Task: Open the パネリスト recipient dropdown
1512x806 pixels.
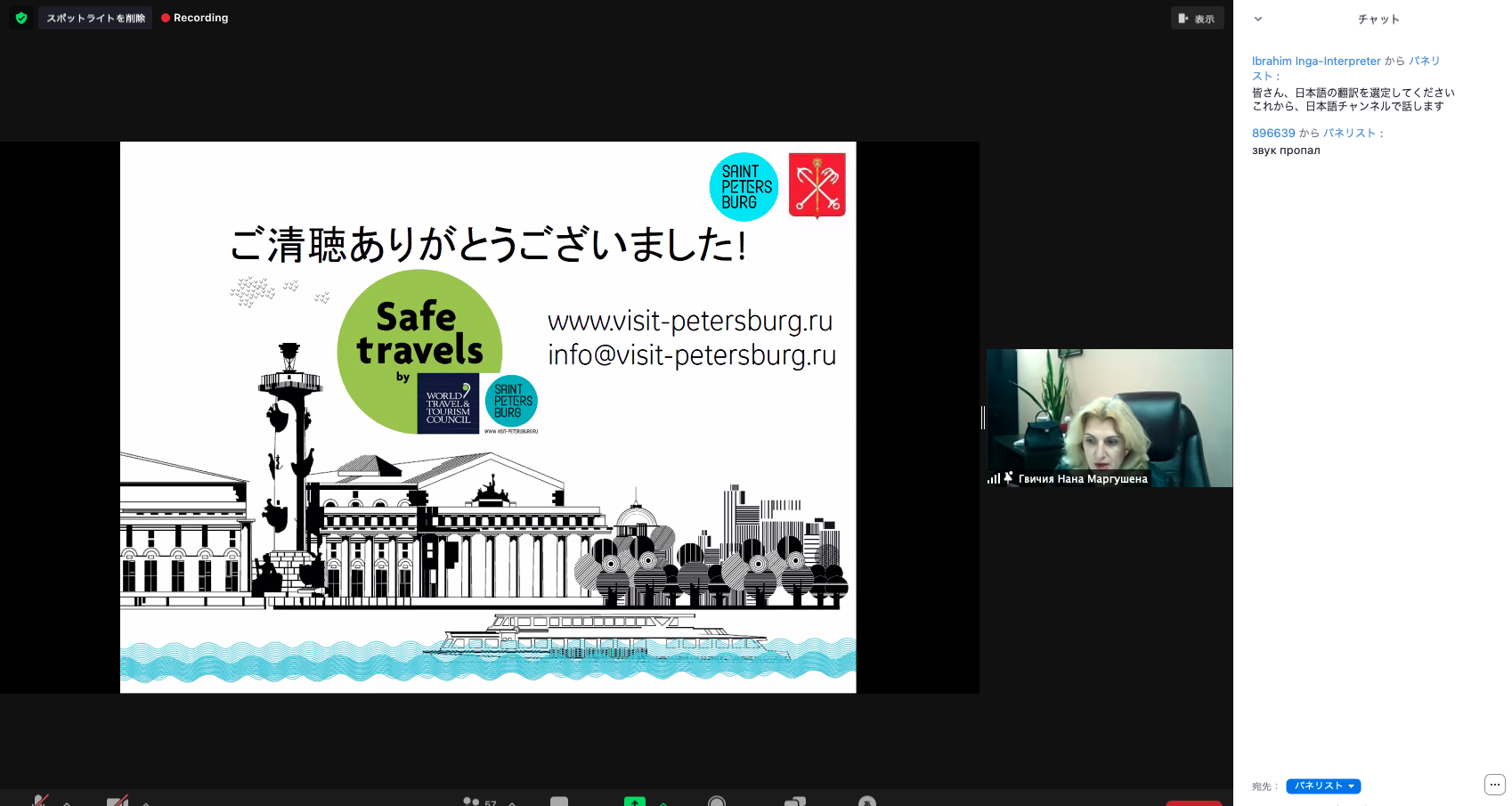Action: tap(1323, 786)
